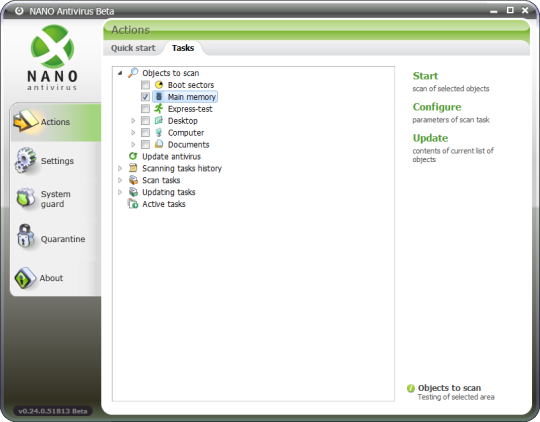Select the Tasks tab
Screen dimensions: 540x422
coord(183,48)
